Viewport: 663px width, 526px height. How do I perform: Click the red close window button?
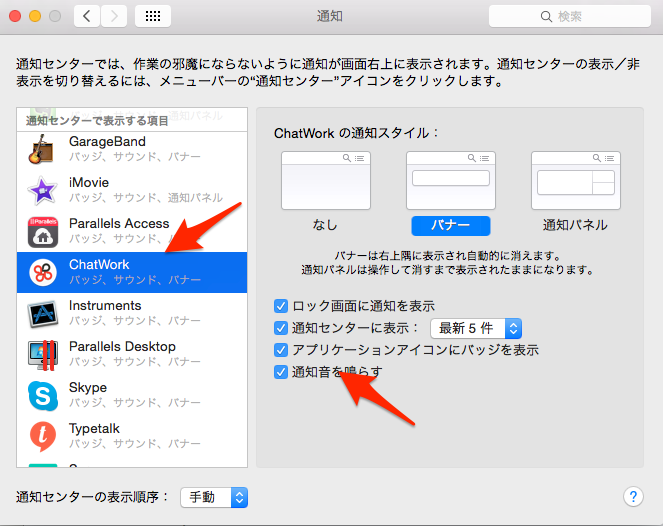click(x=15, y=16)
